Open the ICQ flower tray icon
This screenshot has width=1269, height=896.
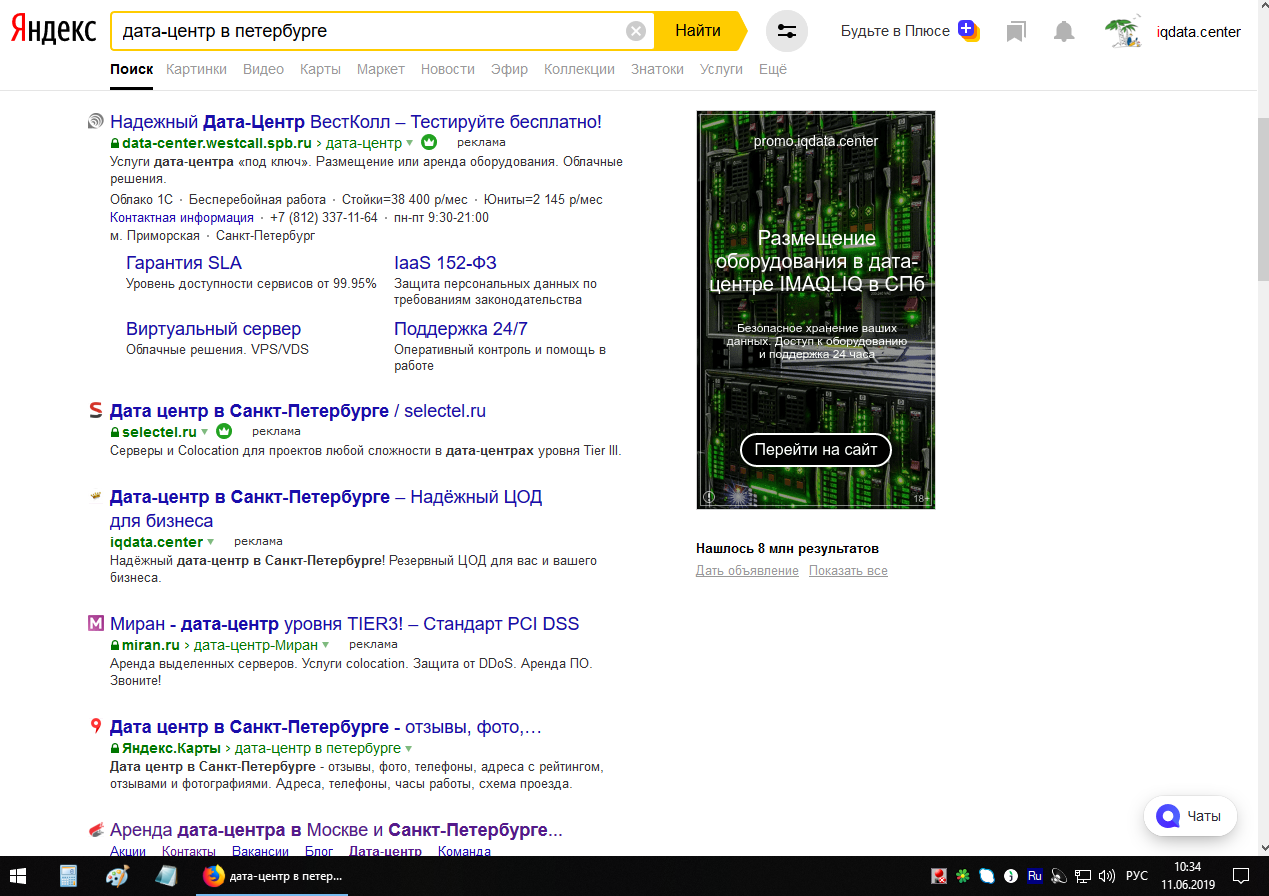963,876
